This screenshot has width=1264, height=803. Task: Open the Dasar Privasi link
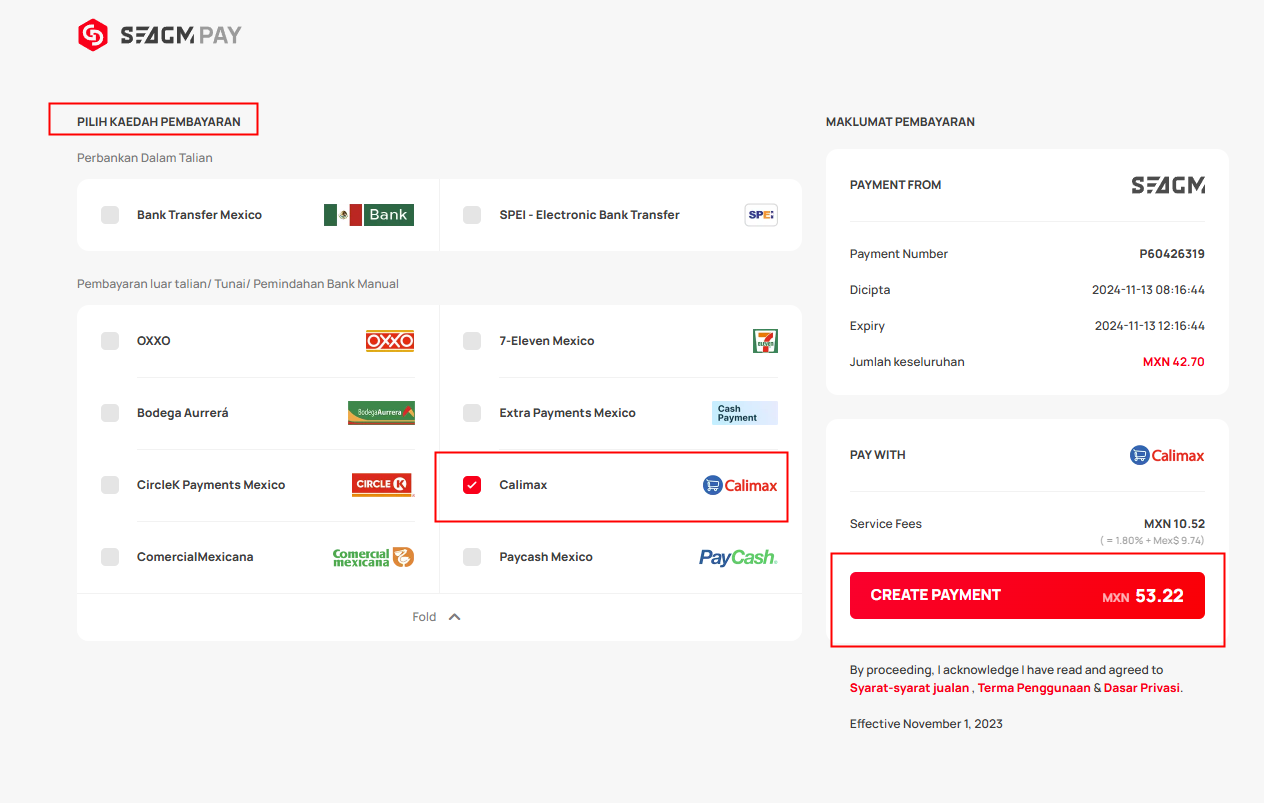[x=1142, y=688]
